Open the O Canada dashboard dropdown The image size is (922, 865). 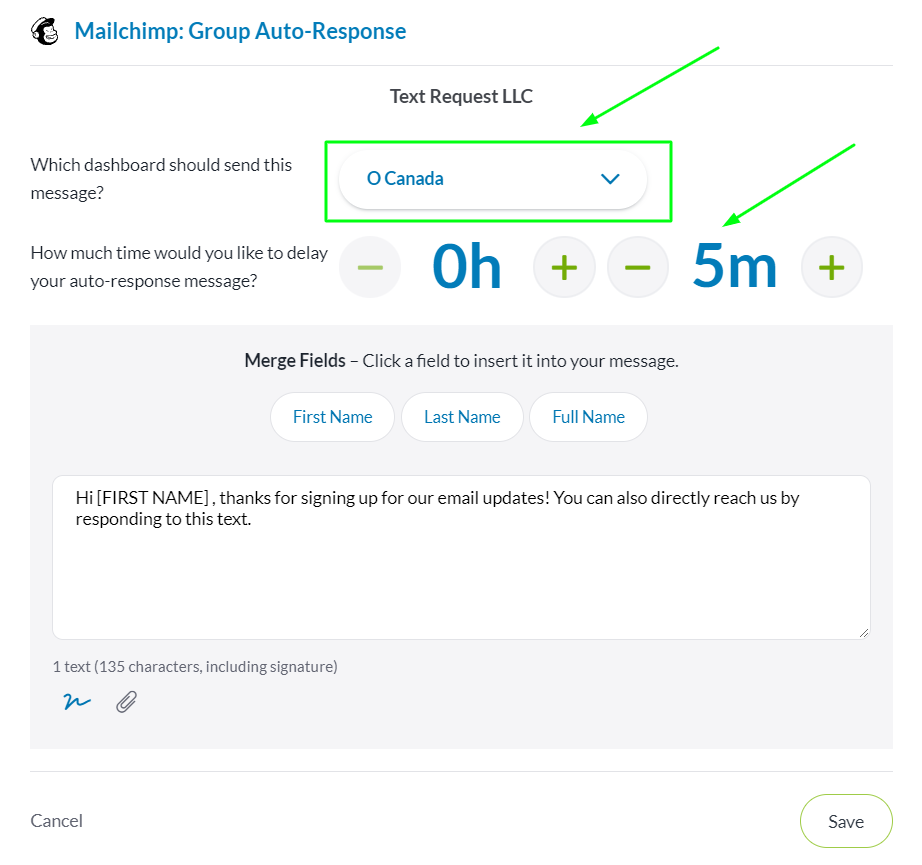(493, 179)
